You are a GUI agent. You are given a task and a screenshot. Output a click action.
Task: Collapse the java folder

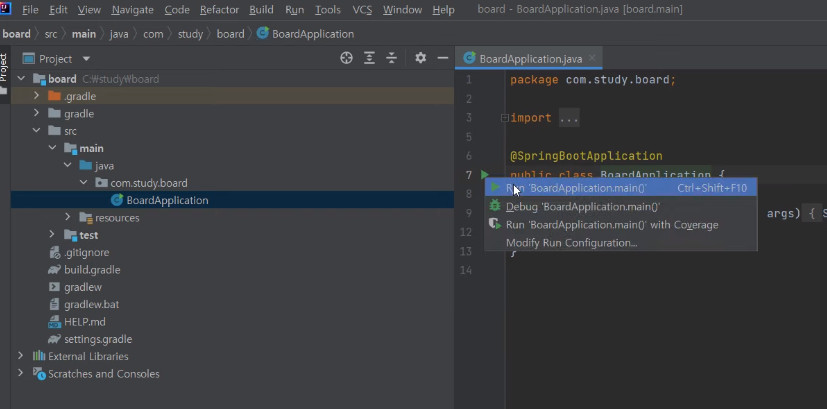[67, 165]
